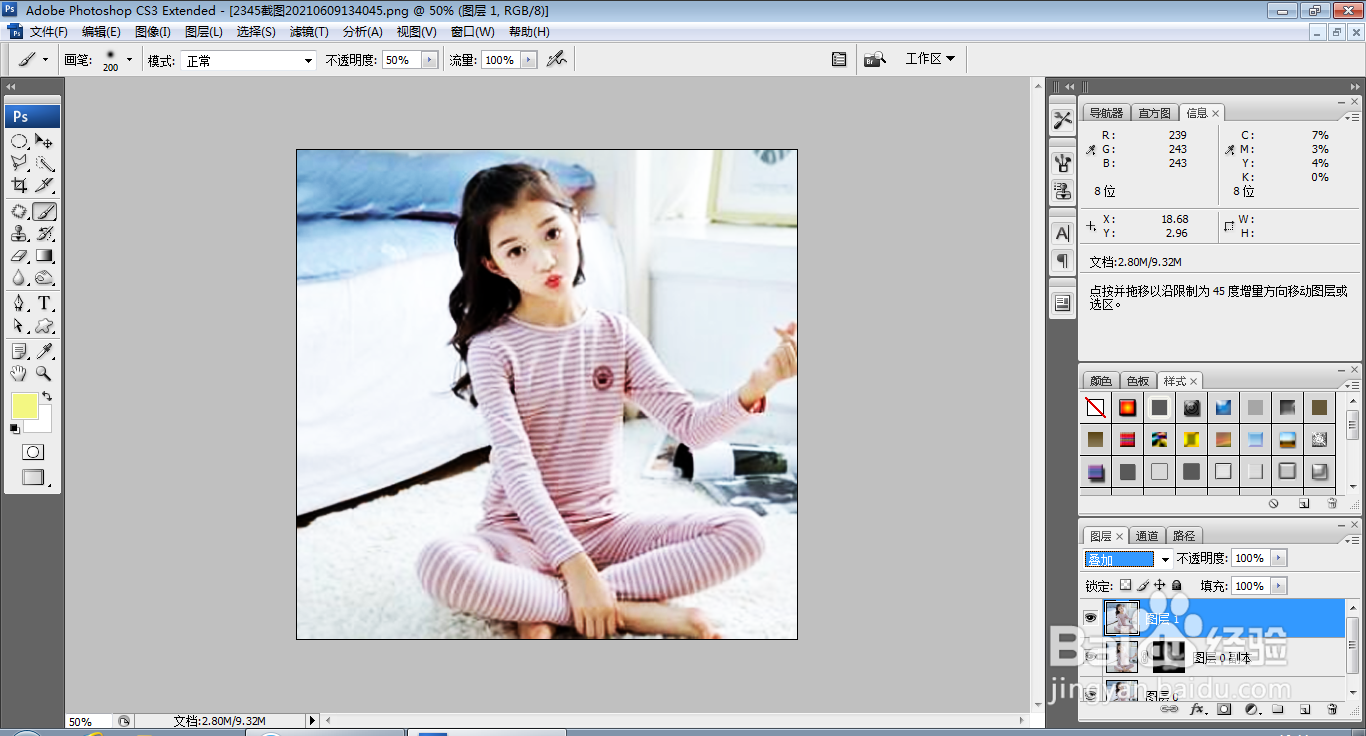Toggle airbrush mode in options bar

[556, 60]
